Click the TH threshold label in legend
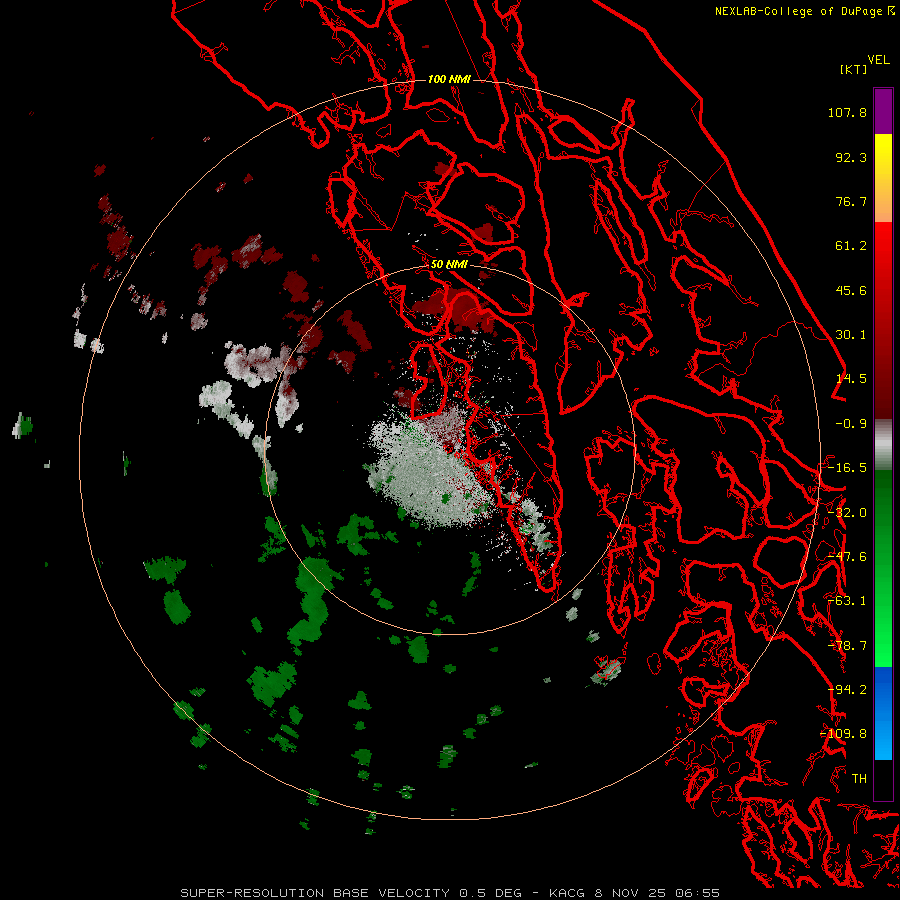The height and width of the screenshot is (900, 900). (859, 779)
